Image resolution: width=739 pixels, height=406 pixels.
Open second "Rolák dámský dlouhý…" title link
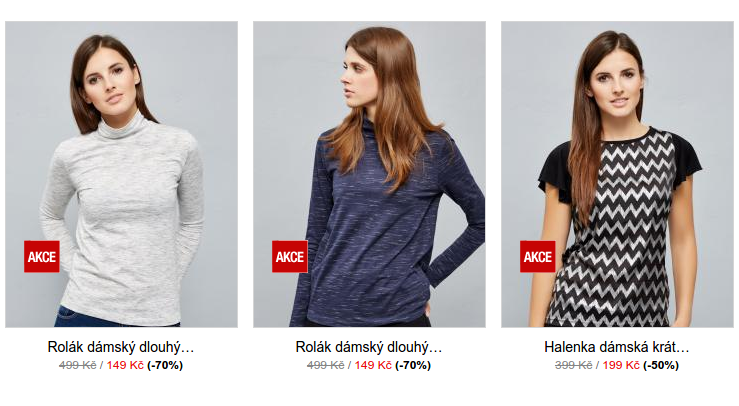(x=369, y=348)
